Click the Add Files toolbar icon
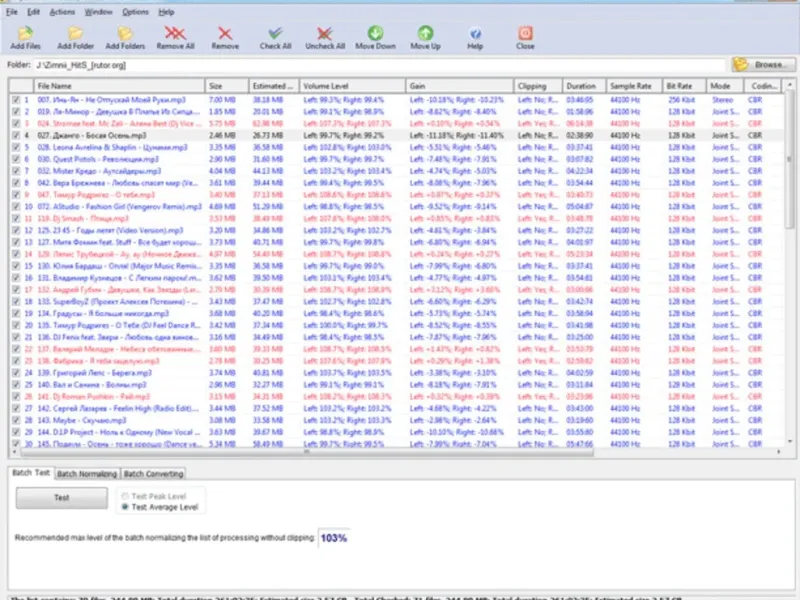 (25, 34)
